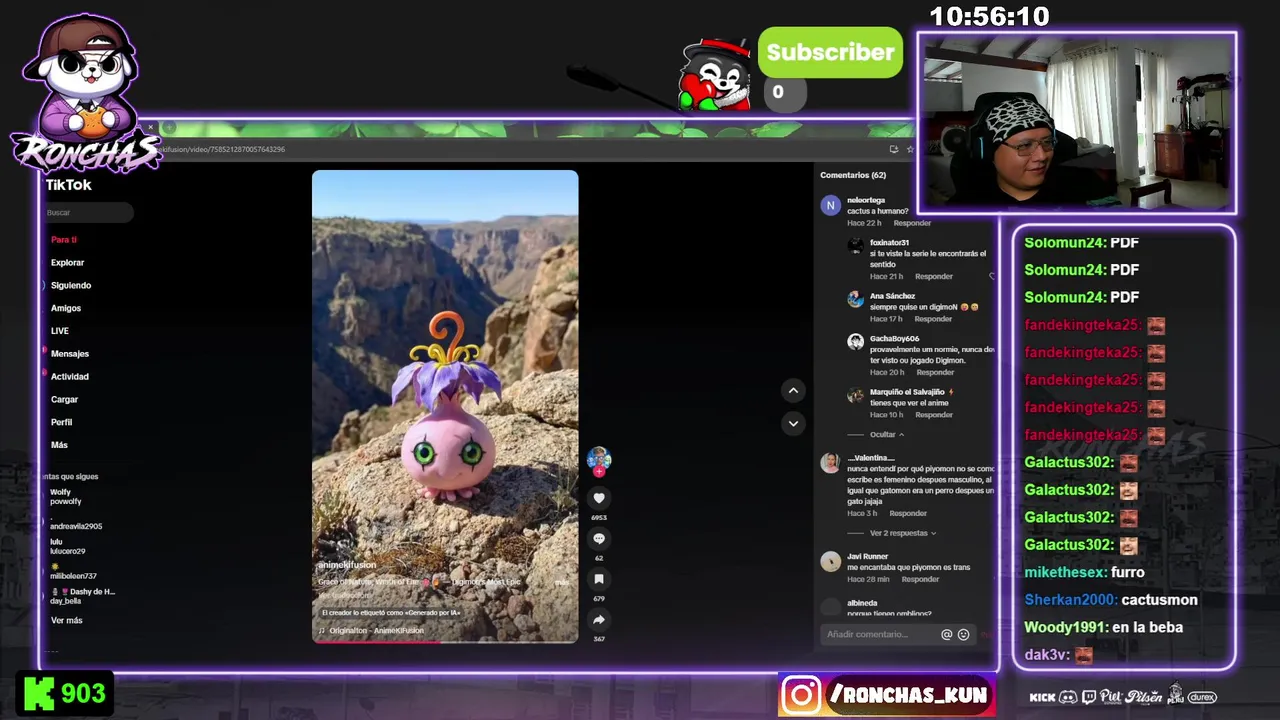Screen dimensions: 1280x720
Task: Insert a mention with the @ icon
Action: [x=946, y=634]
